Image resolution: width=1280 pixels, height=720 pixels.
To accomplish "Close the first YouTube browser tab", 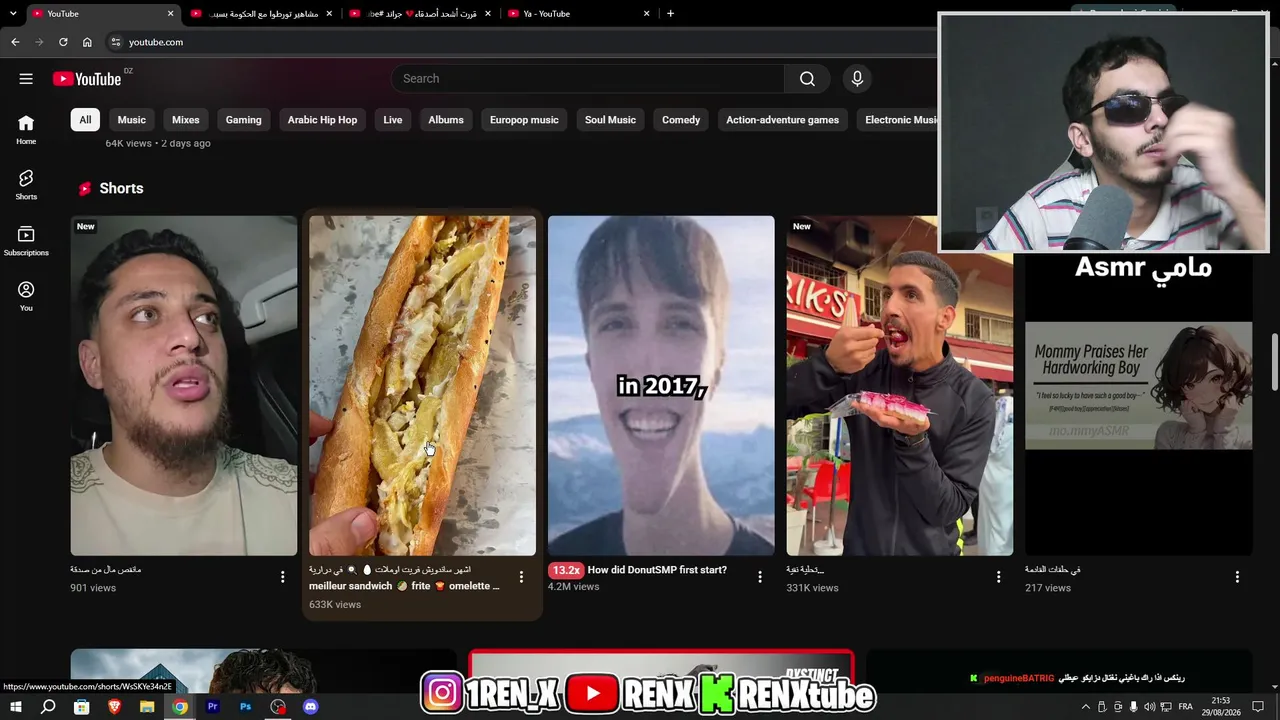I will pyautogui.click(x=170, y=14).
